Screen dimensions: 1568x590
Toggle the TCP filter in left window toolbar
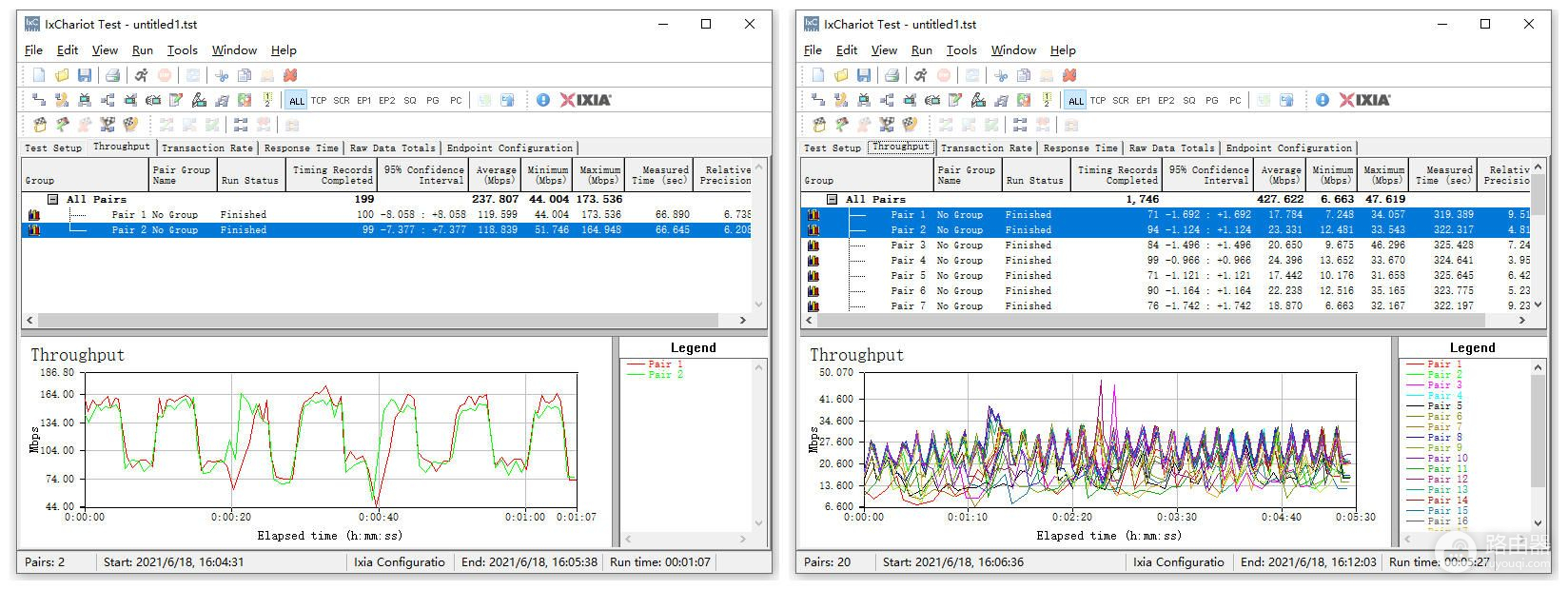(319, 100)
